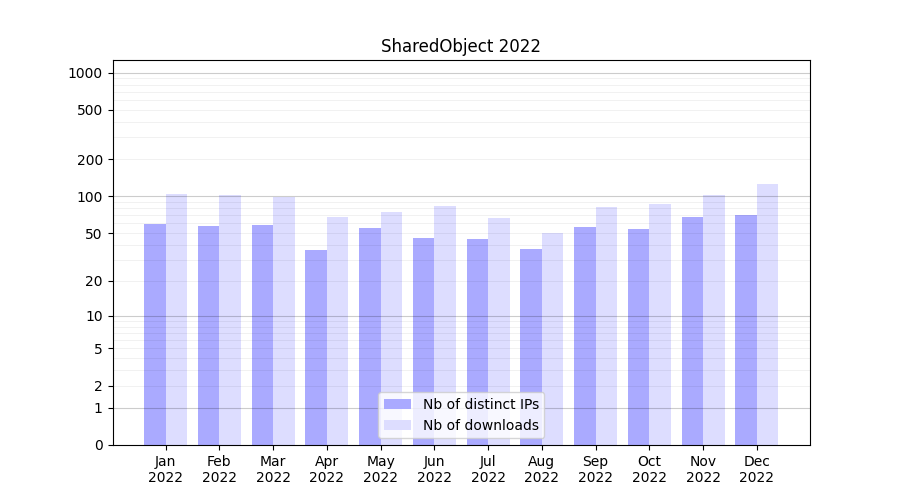Click the November downloads bar
Image resolution: width=900 pixels, height=500 pixels.
[714, 319]
